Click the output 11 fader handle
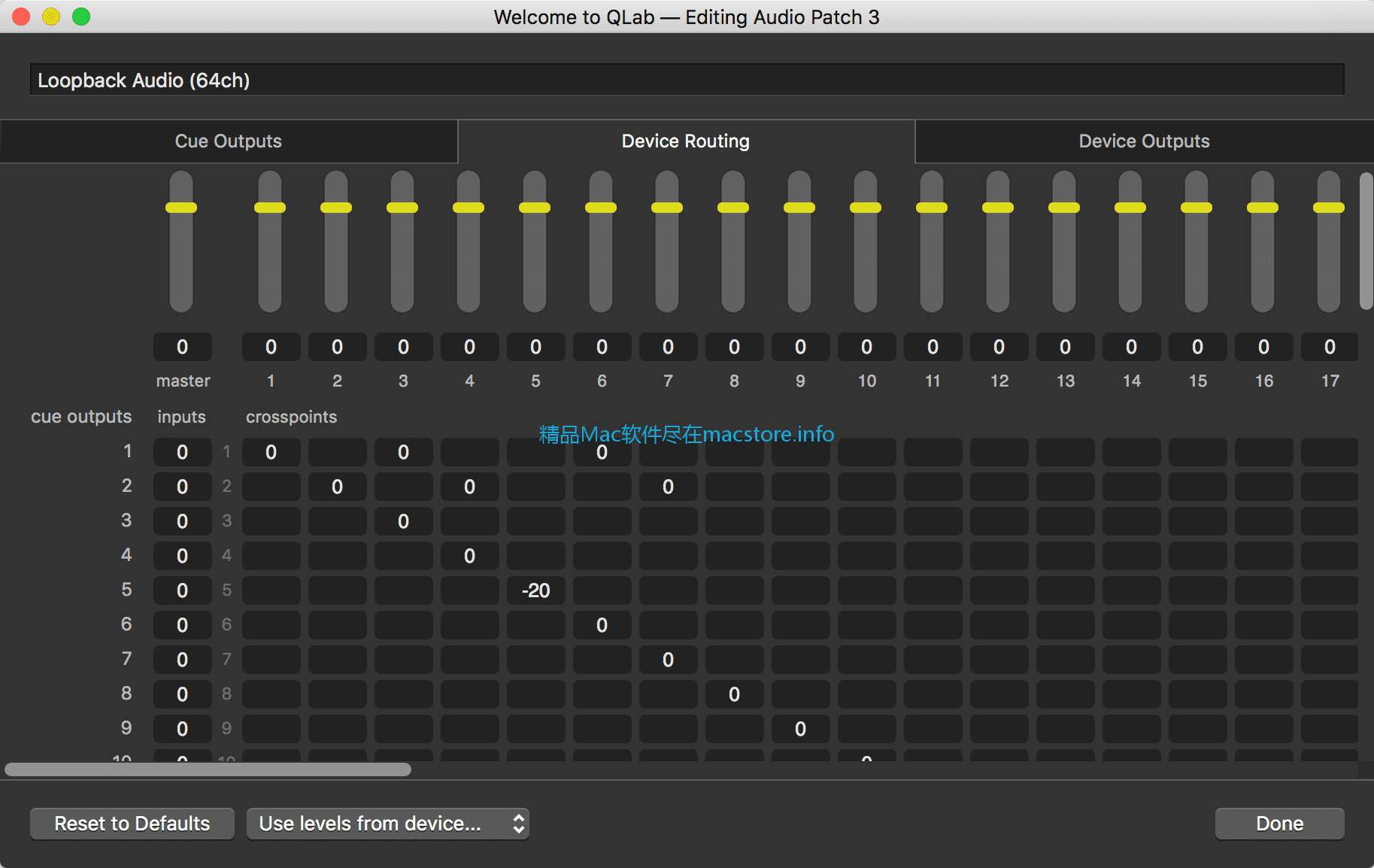 (x=932, y=208)
